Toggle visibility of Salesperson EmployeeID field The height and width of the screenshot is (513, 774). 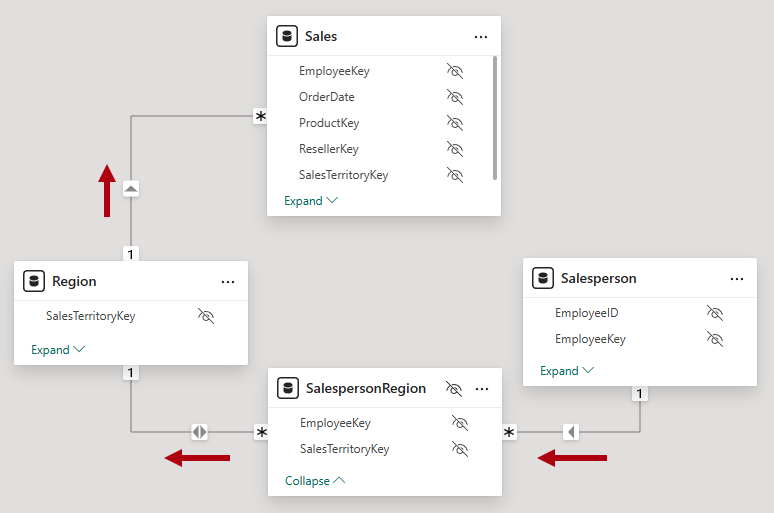tap(714, 313)
